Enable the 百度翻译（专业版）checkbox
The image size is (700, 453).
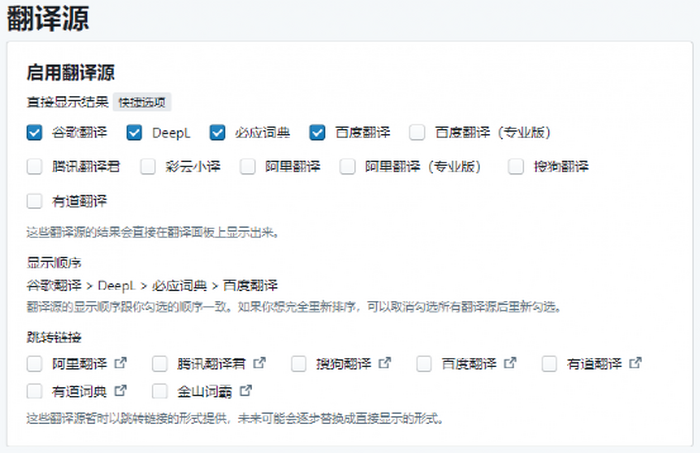pos(418,132)
